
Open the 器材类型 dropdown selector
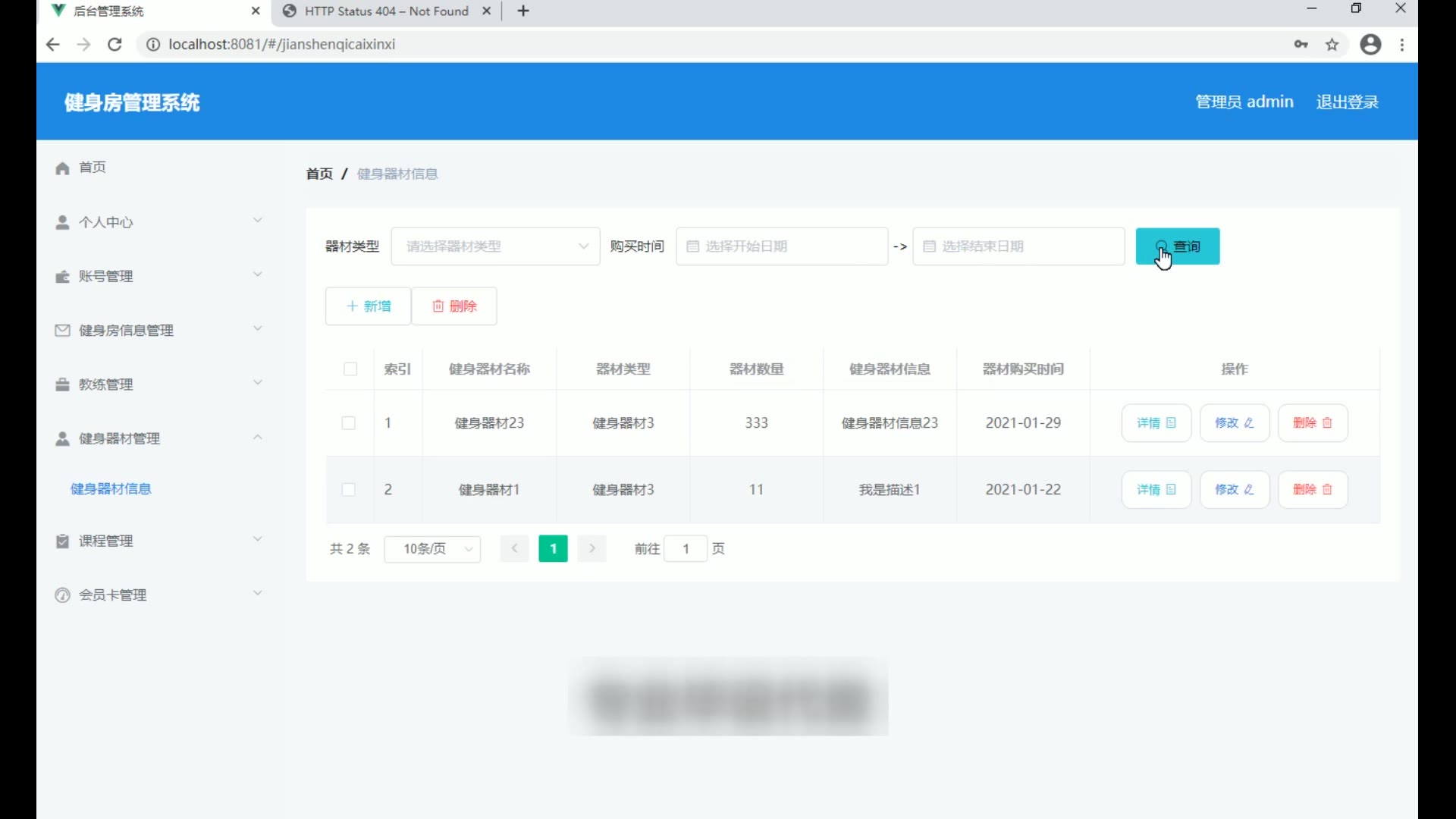(x=495, y=246)
